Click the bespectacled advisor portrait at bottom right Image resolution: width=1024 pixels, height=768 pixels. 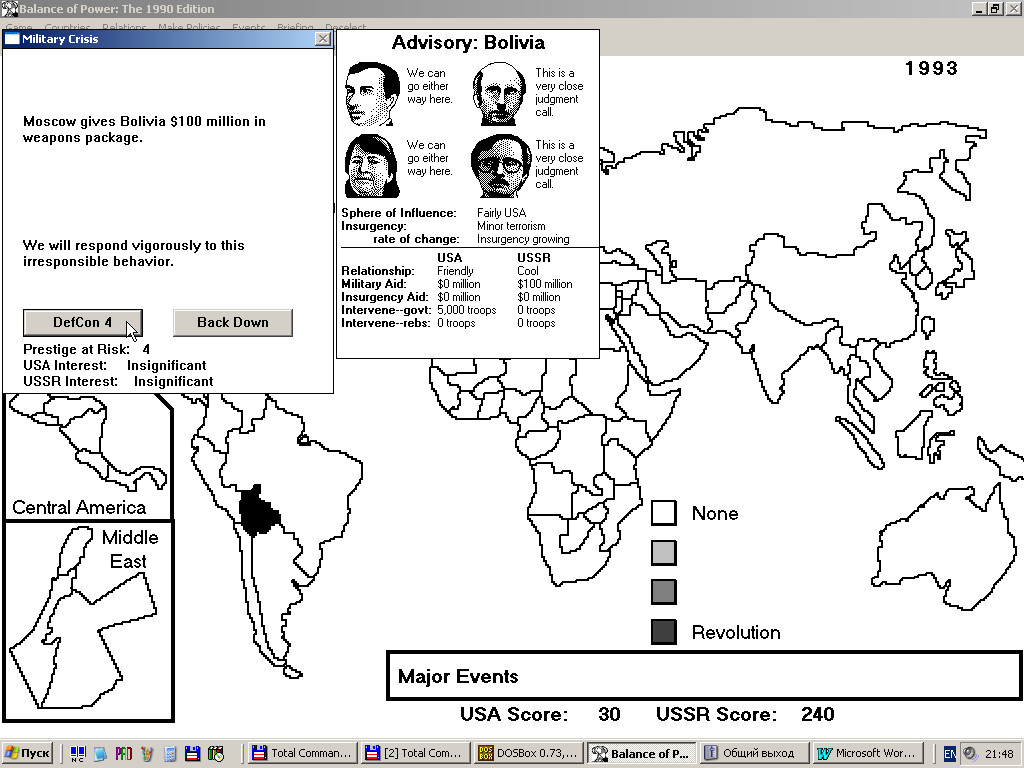pyautogui.click(x=500, y=166)
